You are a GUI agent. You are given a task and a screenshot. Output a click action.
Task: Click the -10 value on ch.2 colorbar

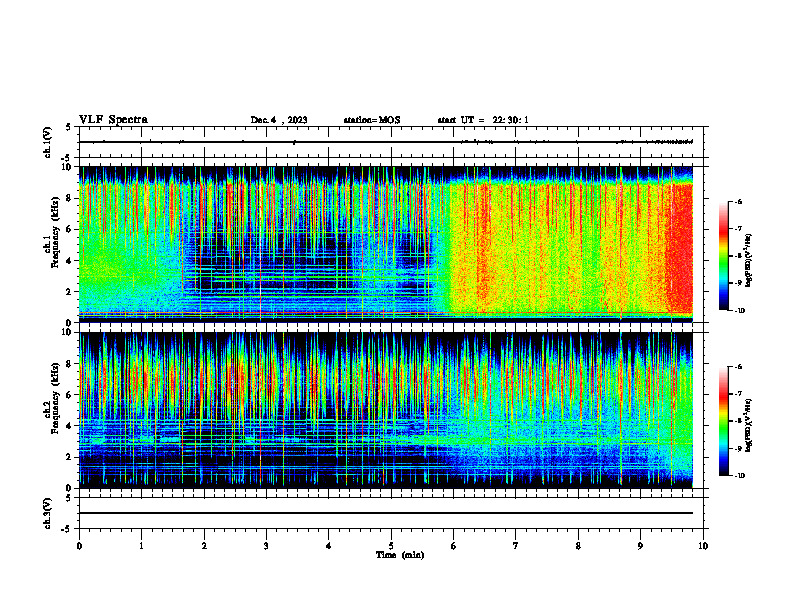(x=739, y=476)
